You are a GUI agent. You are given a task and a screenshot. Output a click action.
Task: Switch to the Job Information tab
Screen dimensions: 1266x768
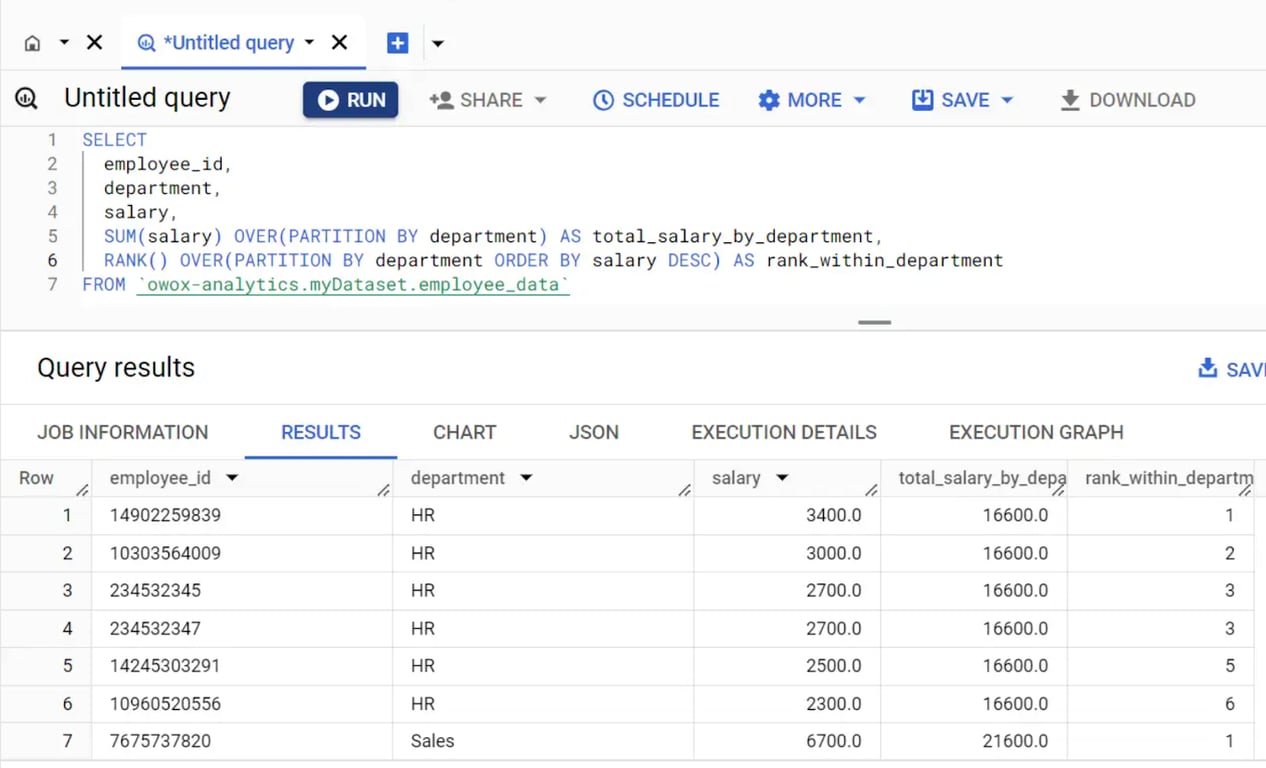(123, 432)
